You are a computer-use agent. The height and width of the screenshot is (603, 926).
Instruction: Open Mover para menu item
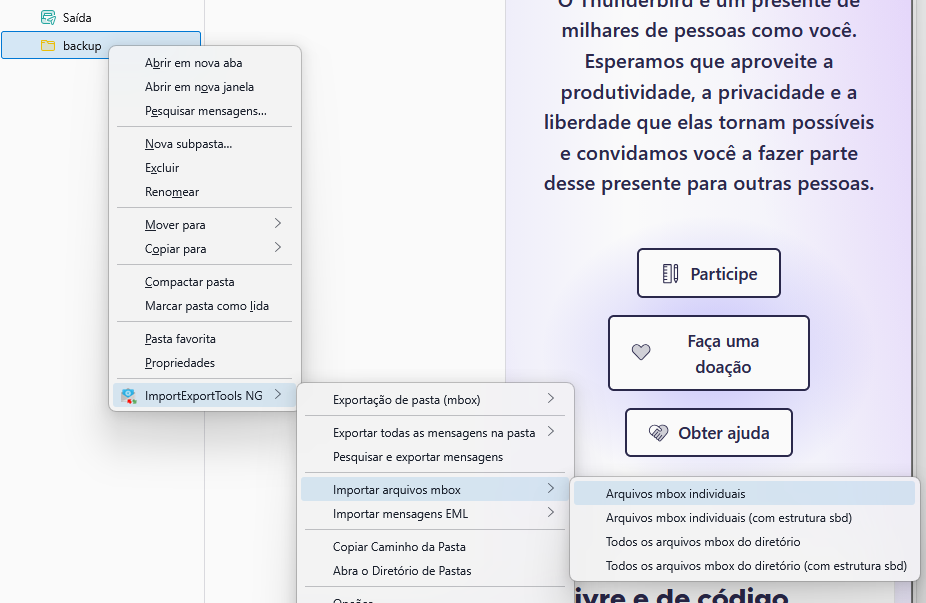204,225
